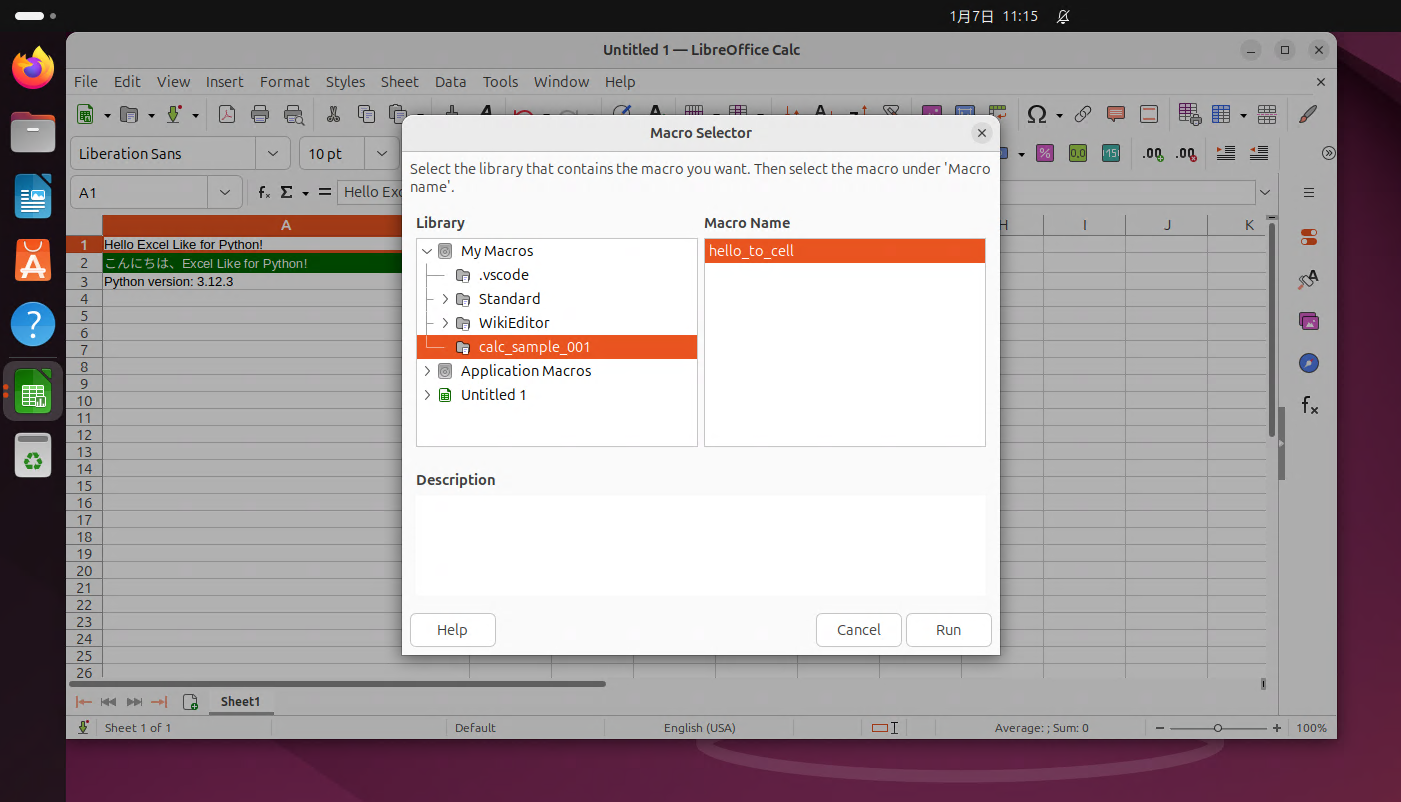Open the Tools menu
The width and height of the screenshot is (1401, 802).
[500, 82]
